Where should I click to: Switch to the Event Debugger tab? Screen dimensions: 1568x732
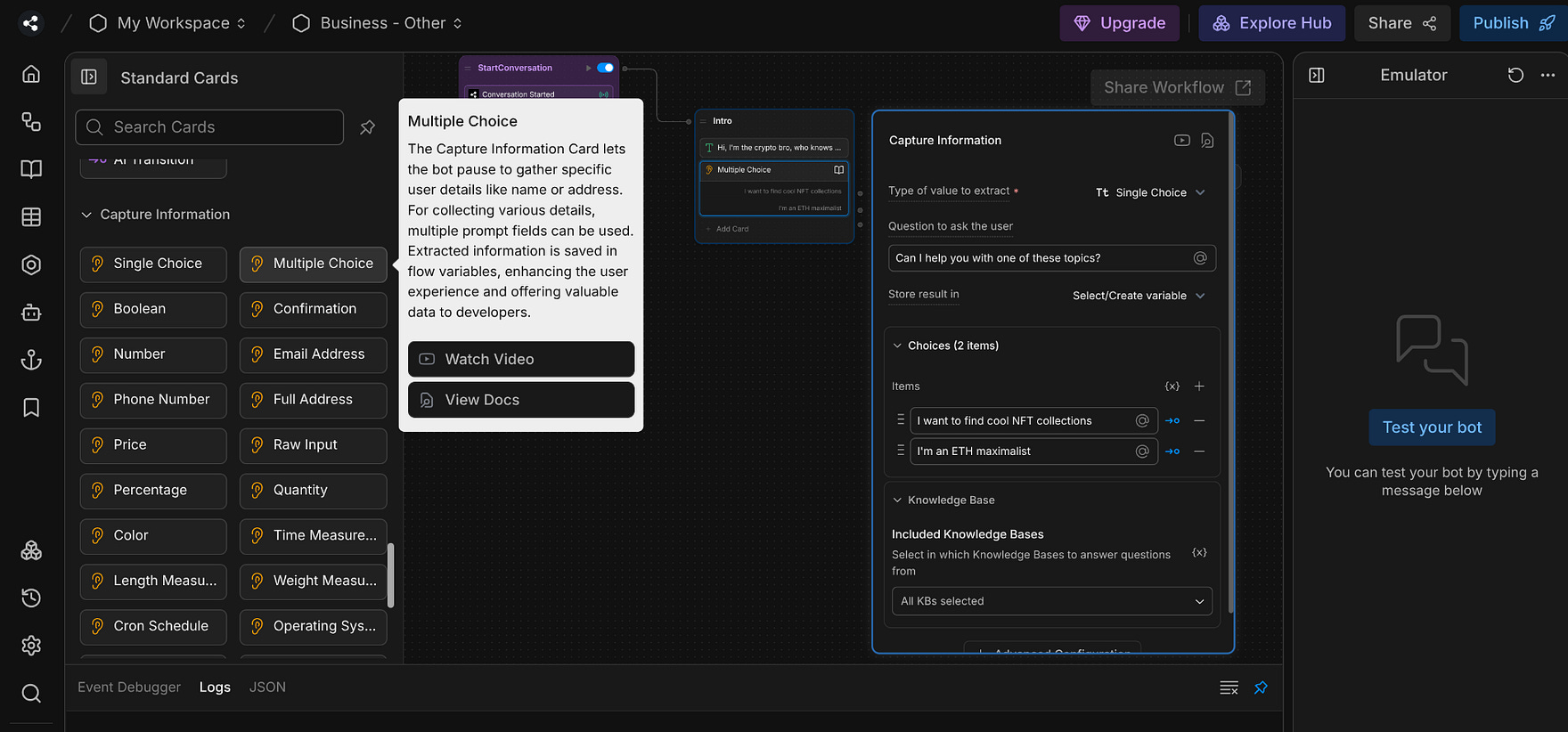click(x=129, y=687)
